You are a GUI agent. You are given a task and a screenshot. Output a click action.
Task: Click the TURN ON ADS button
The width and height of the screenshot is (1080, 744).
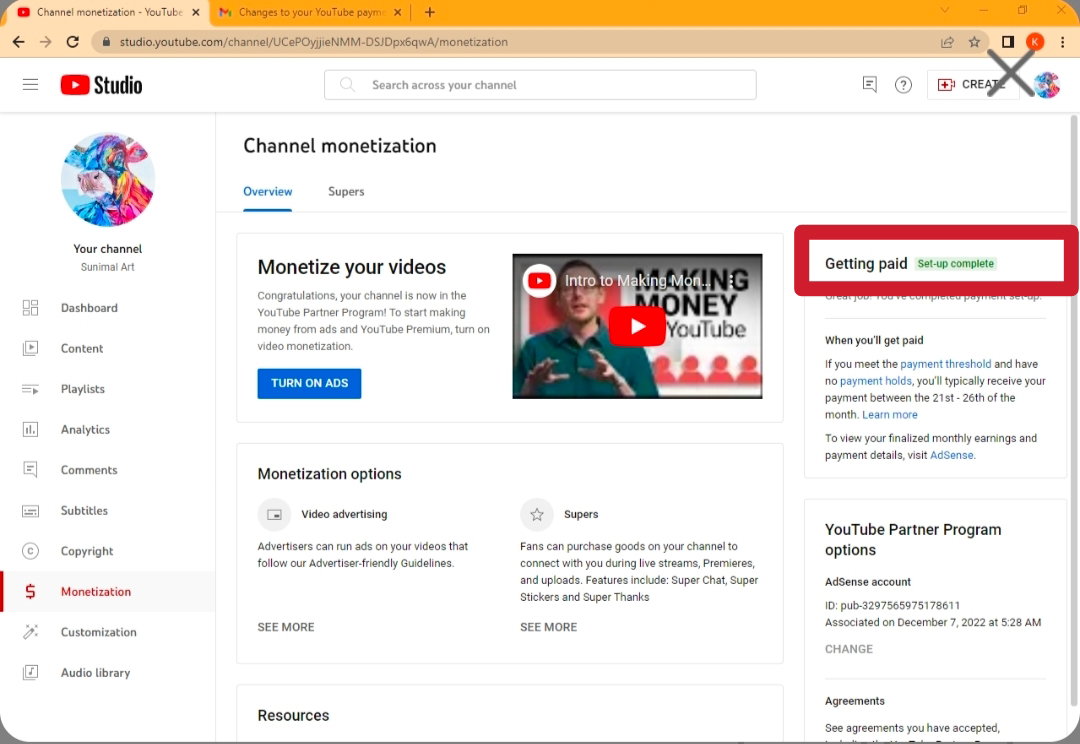click(x=309, y=384)
